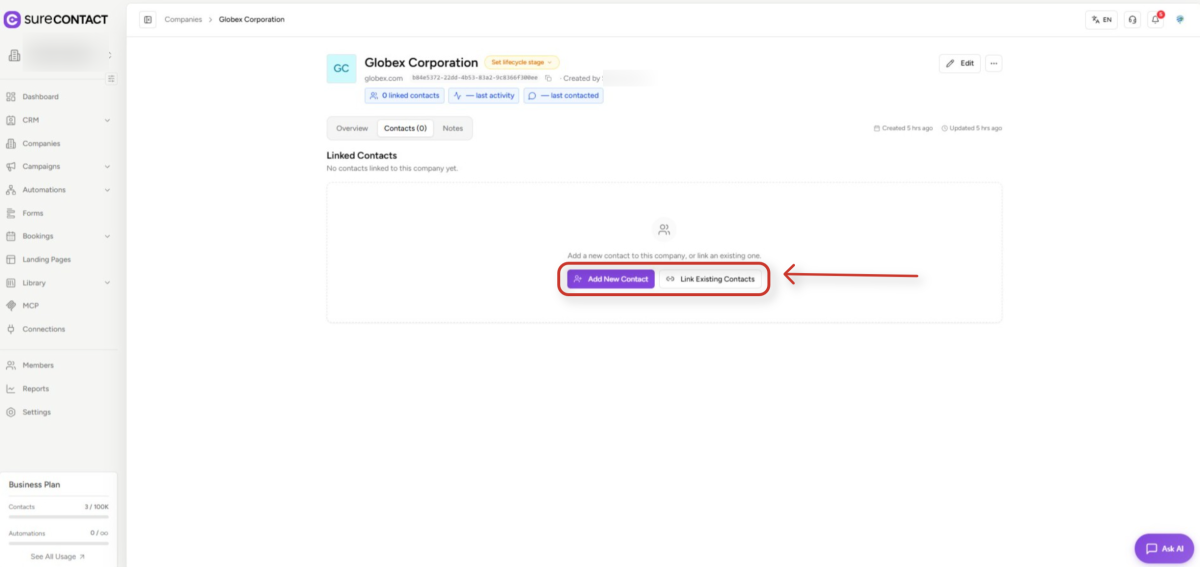Go to Companies in the sidebar
This screenshot has height=567, width=1200.
click(x=41, y=143)
